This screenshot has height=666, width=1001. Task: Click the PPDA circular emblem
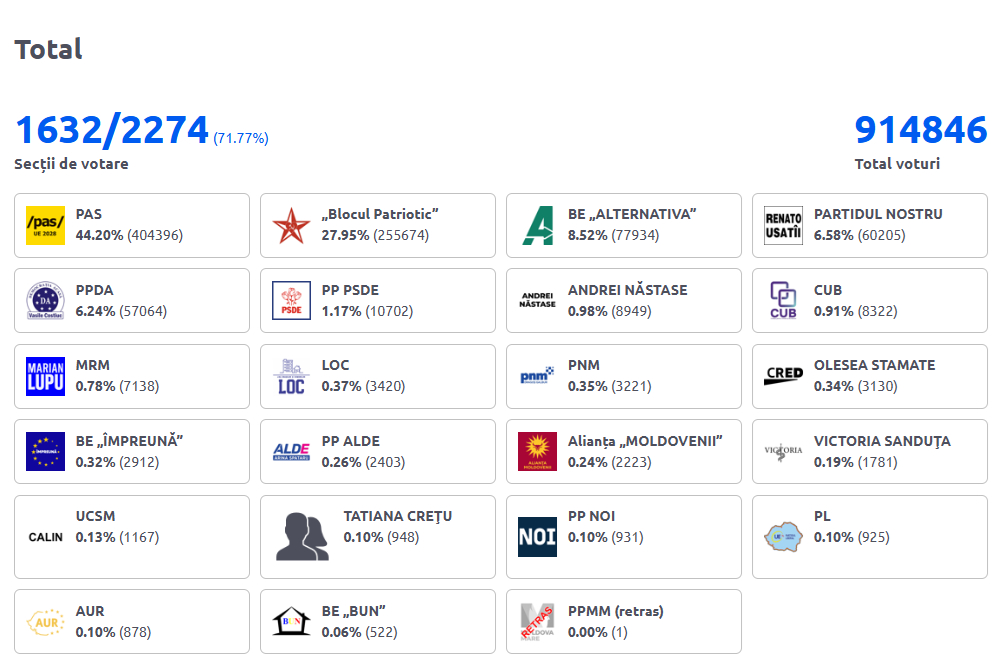tap(45, 301)
